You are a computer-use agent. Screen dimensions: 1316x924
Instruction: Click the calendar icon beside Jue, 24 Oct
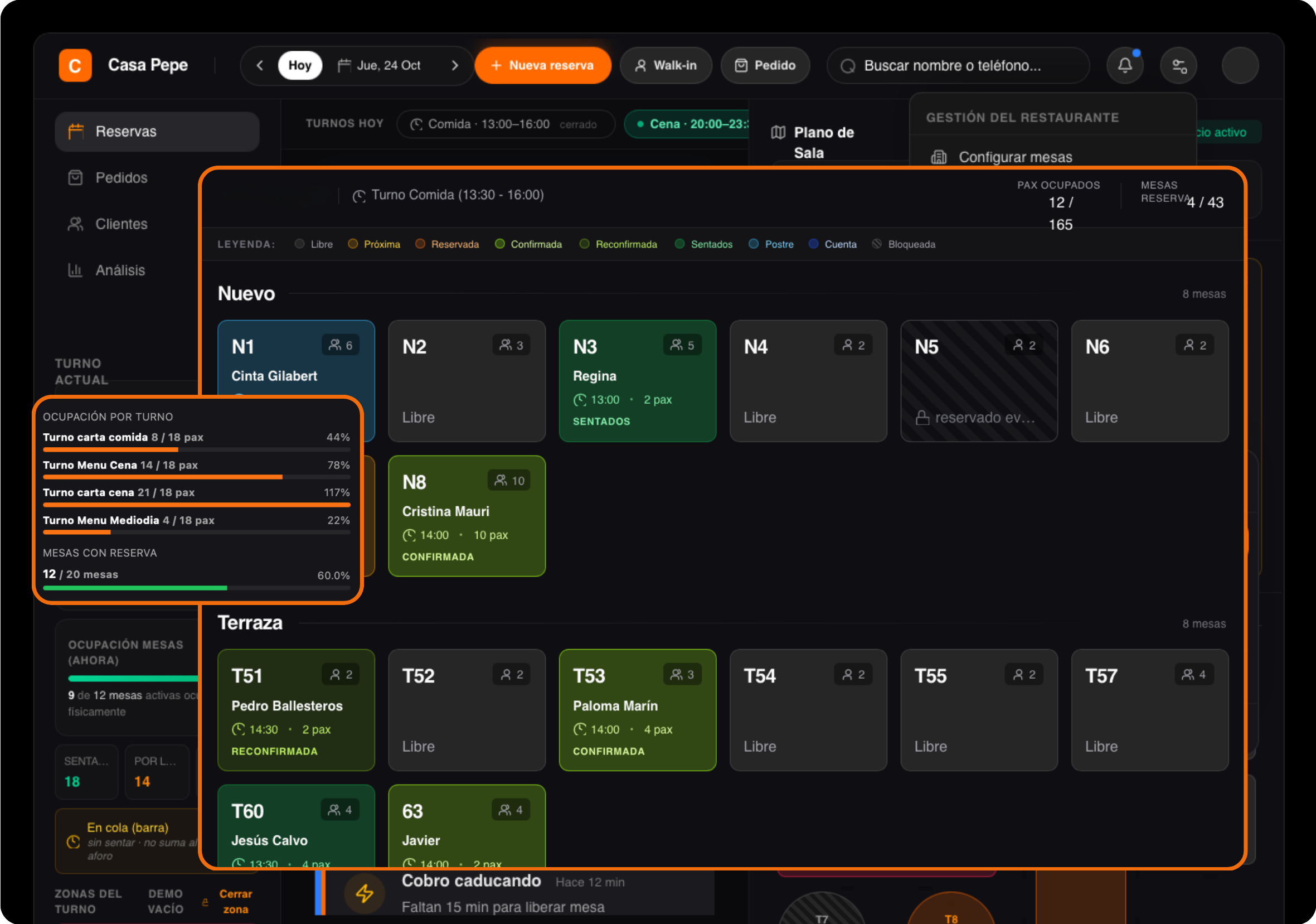[344, 65]
